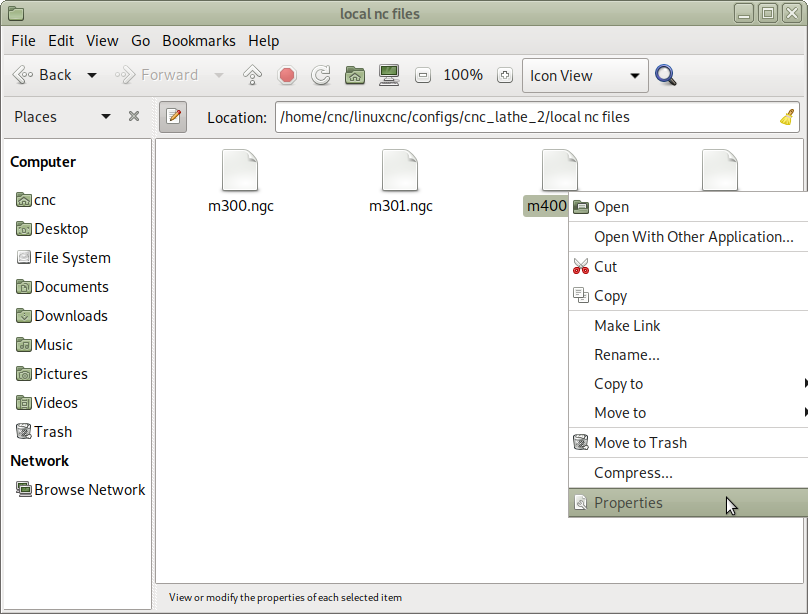
Task: Open the Edit menu
Action: [x=61, y=41]
